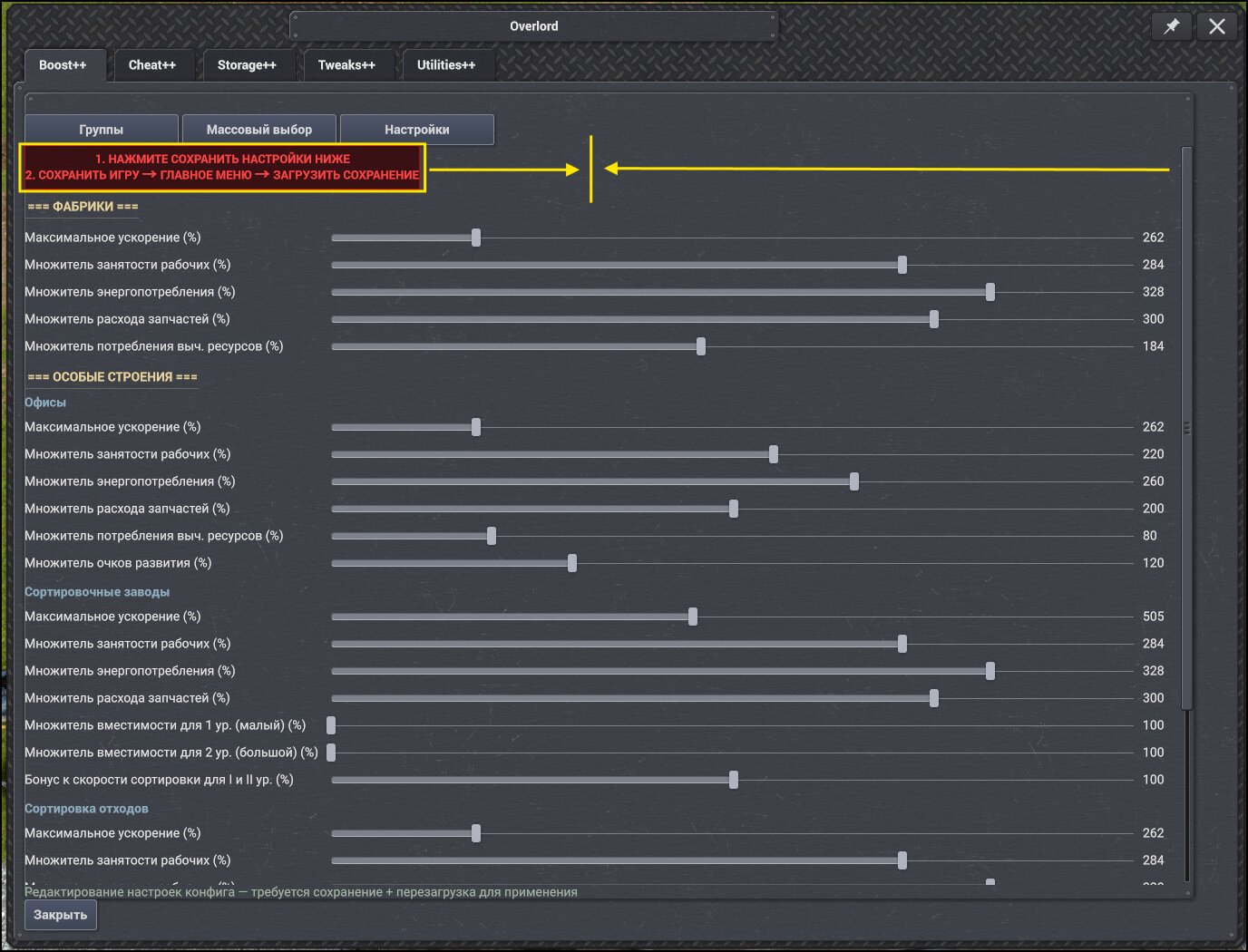This screenshot has height=952, width=1248.
Task: Select the Tweaks++ tab
Action: point(346,65)
